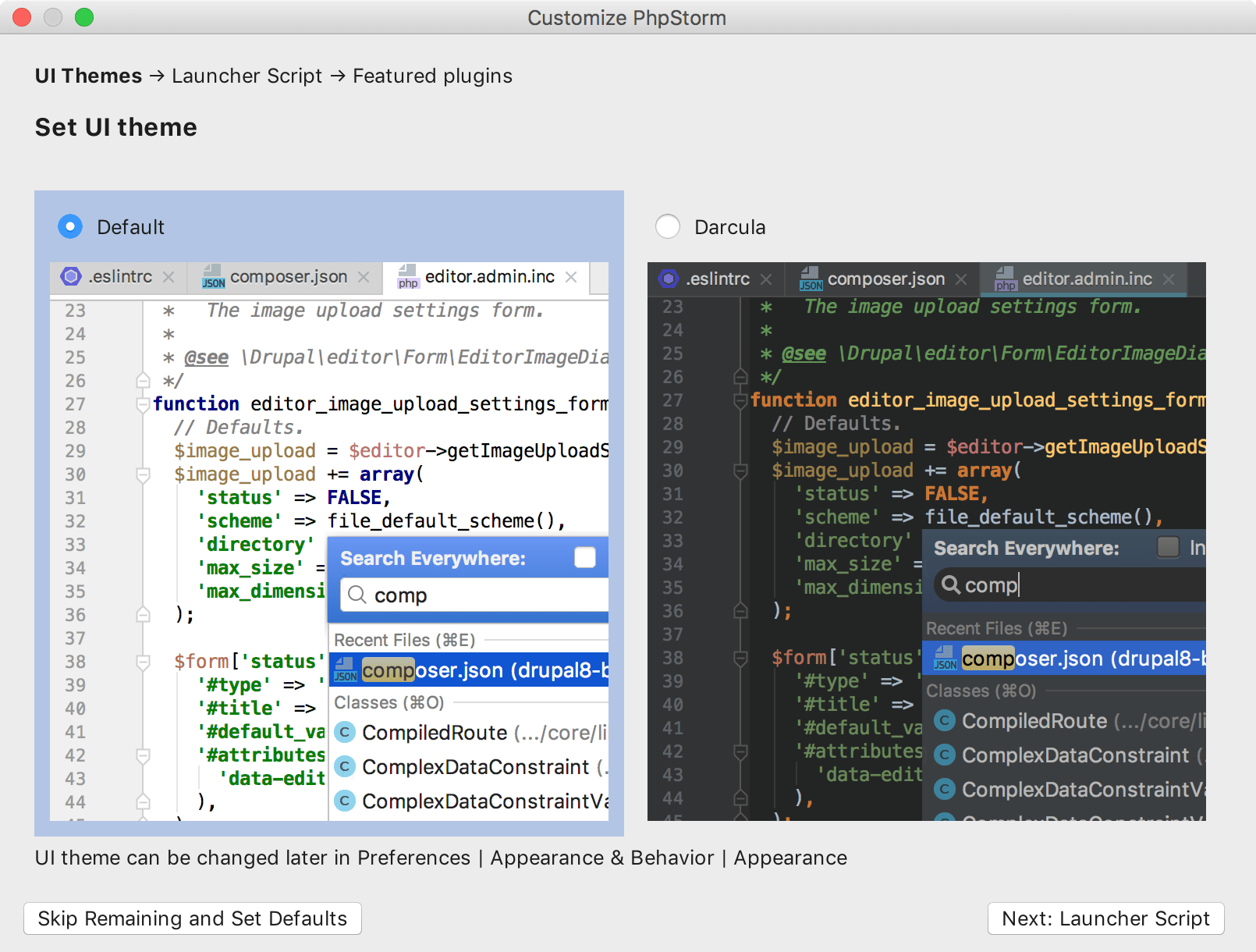Click the class icon beside light CompiledRoute
The image size is (1256, 952).
pyautogui.click(x=345, y=733)
